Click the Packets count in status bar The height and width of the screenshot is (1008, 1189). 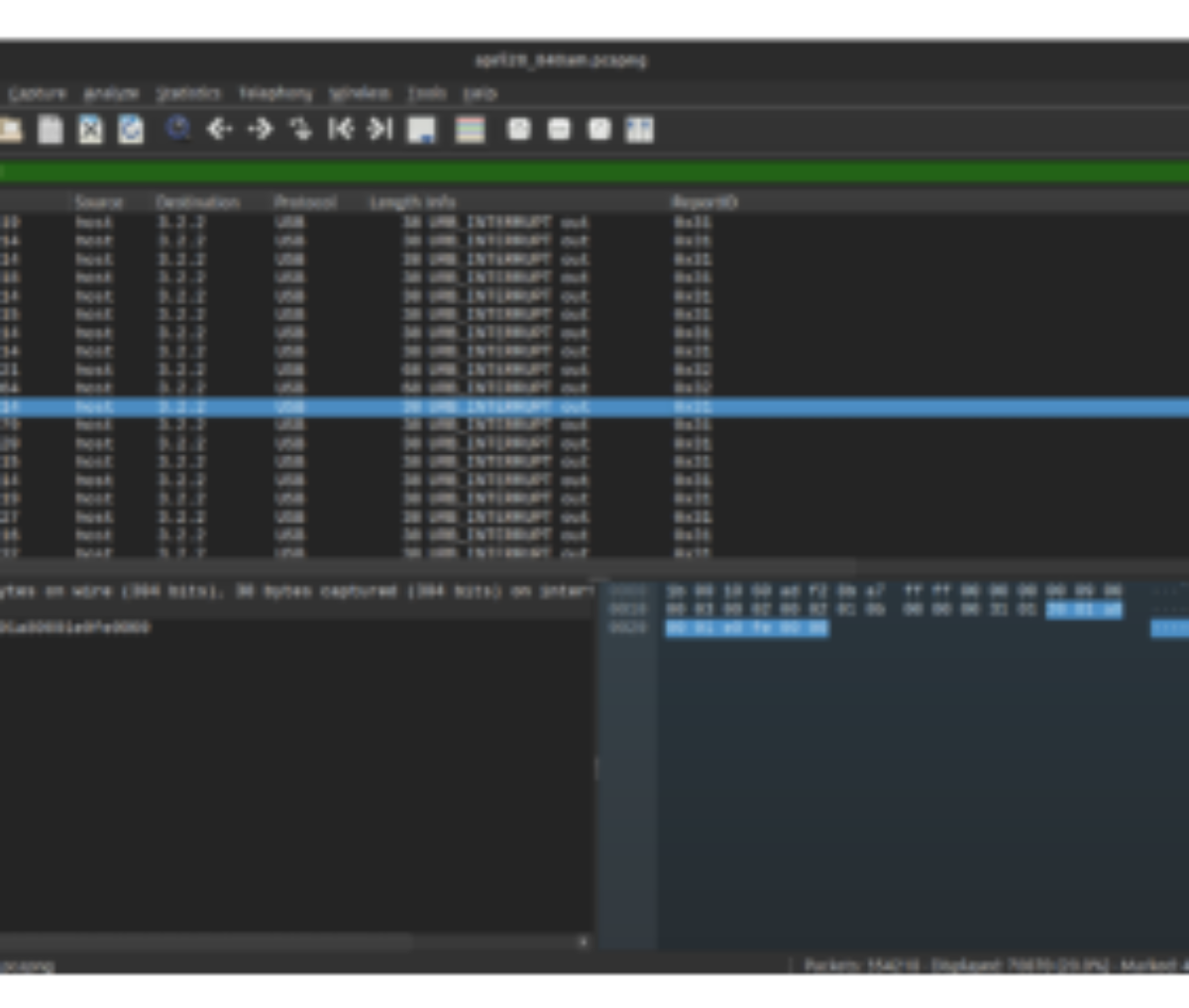coord(862,964)
